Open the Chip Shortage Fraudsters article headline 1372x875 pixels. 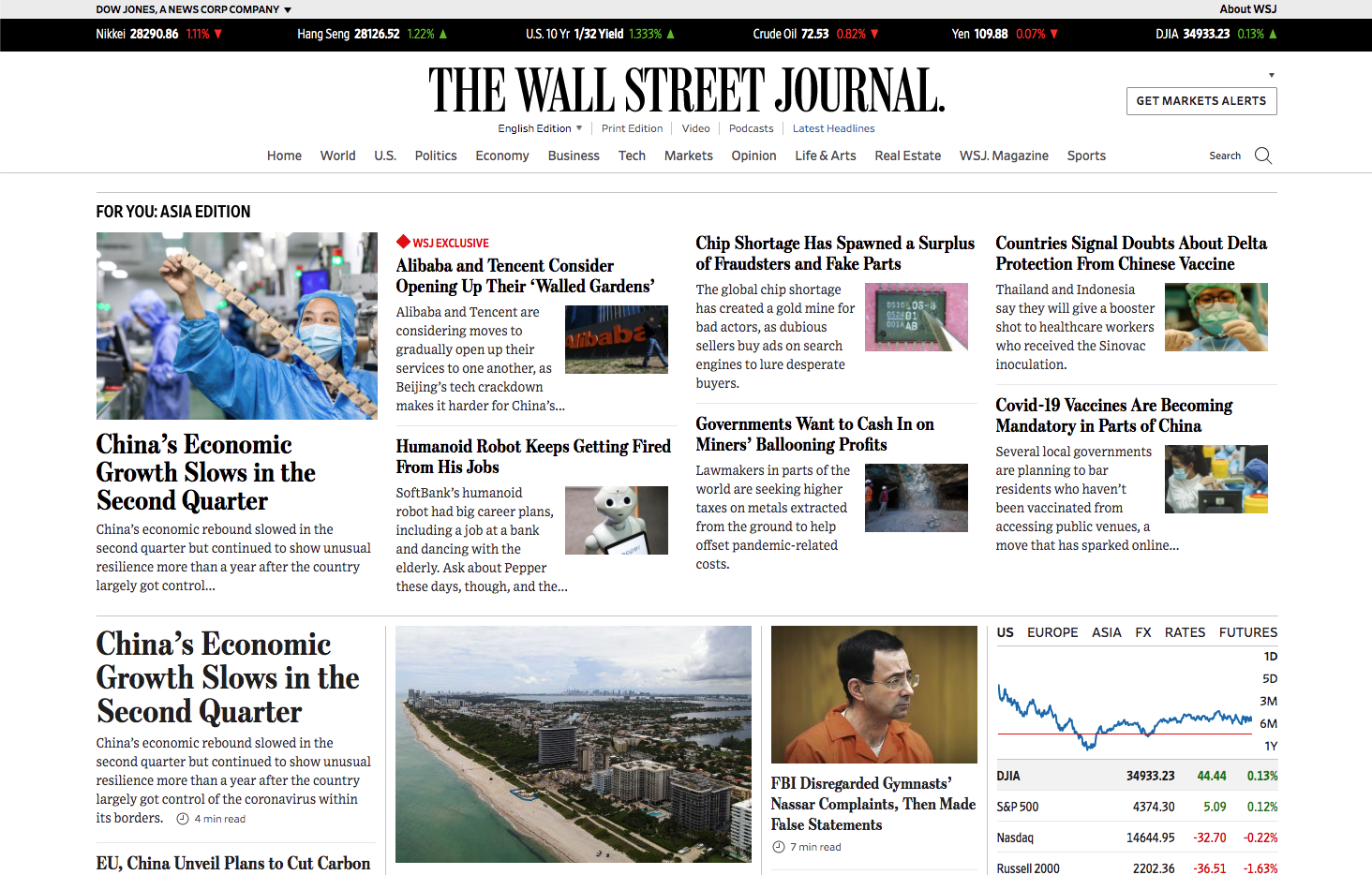[835, 253]
